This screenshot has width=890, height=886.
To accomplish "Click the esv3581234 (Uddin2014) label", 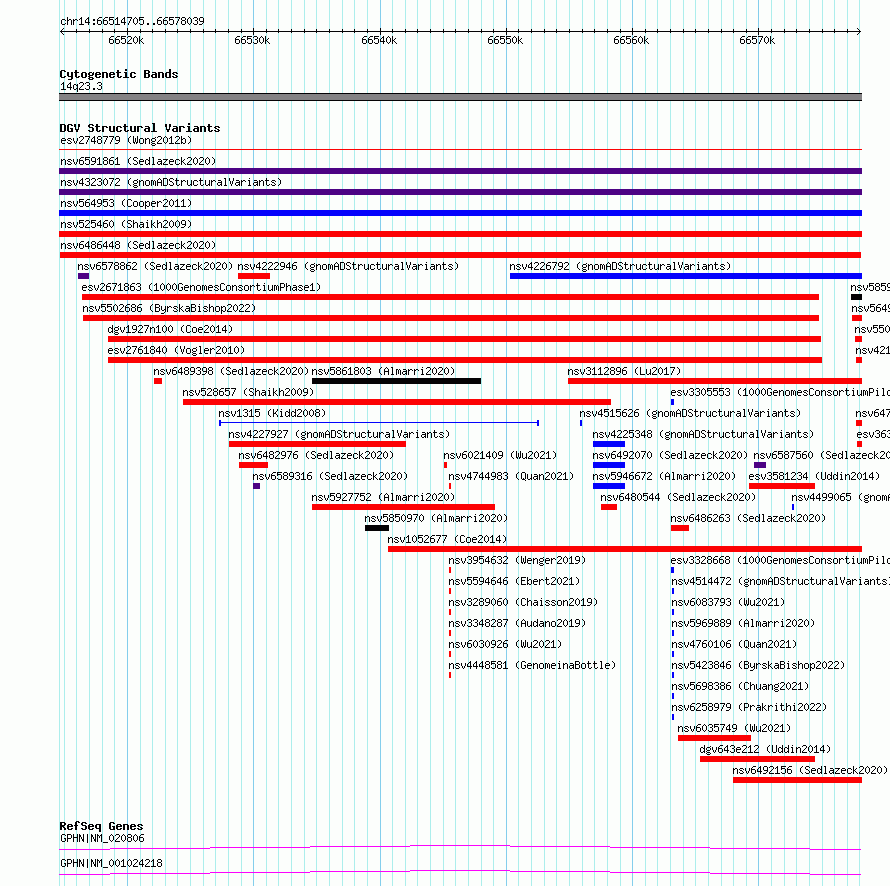I will pyautogui.click(x=814, y=476).
